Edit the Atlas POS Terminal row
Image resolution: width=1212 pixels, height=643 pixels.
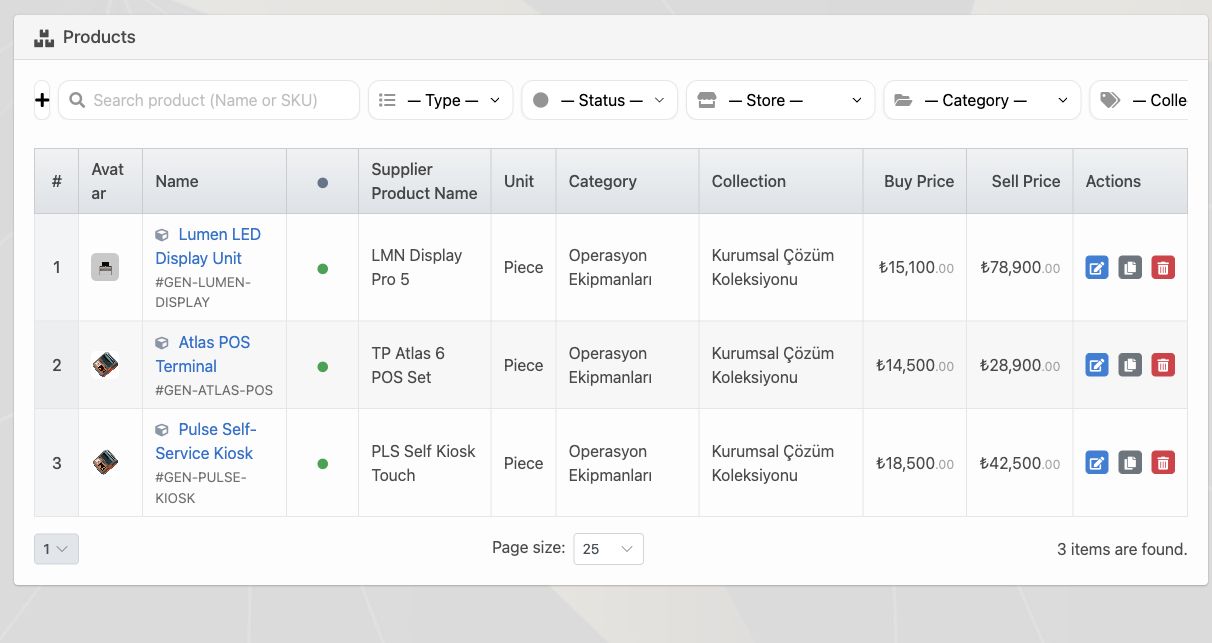[x=1097, y=365]
